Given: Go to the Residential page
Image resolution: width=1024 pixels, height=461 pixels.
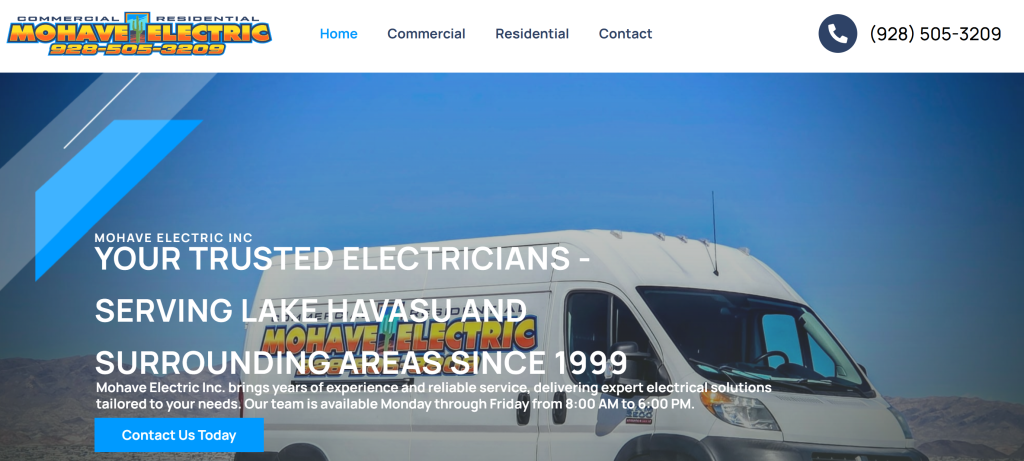Looking at the screenshot, I should tap(532, 33).
